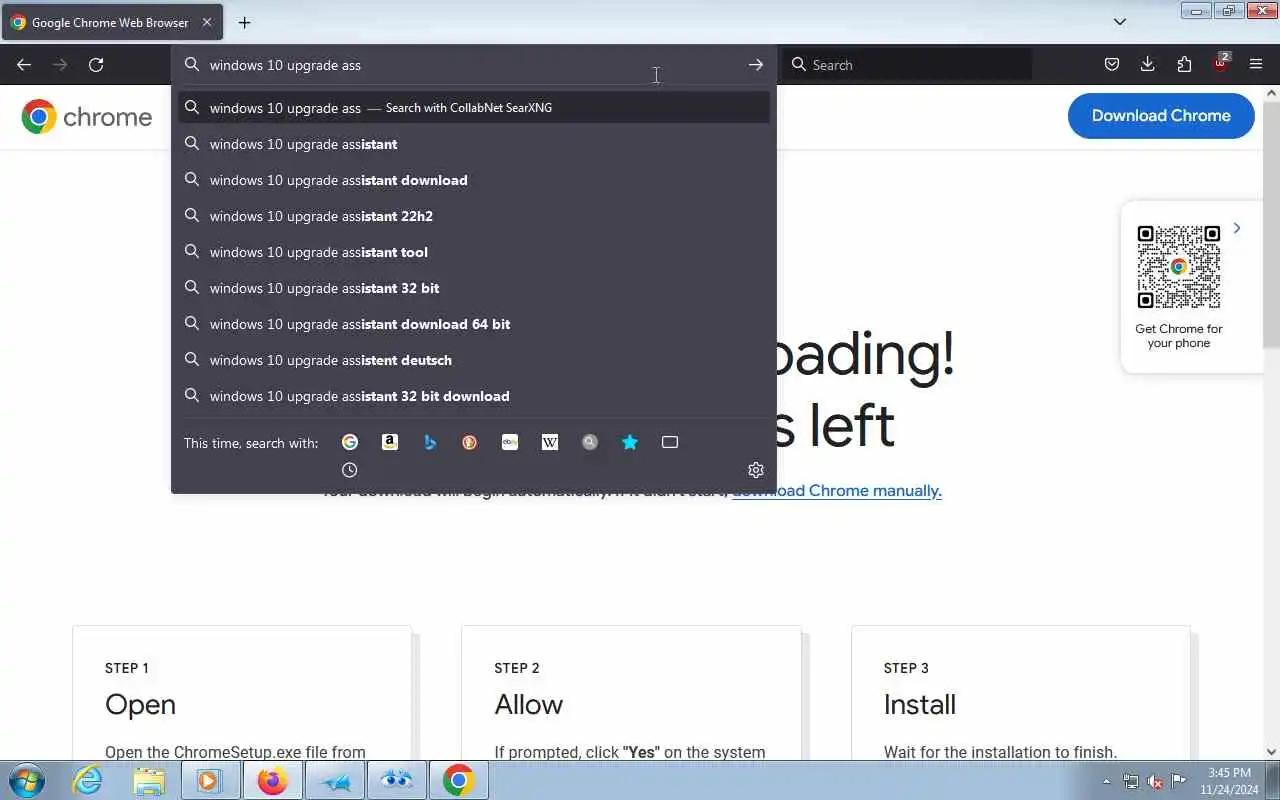Select "Search with CollabNet SearXNG" row
This screenshot has height=800, width=1280.
coord(474,108)
